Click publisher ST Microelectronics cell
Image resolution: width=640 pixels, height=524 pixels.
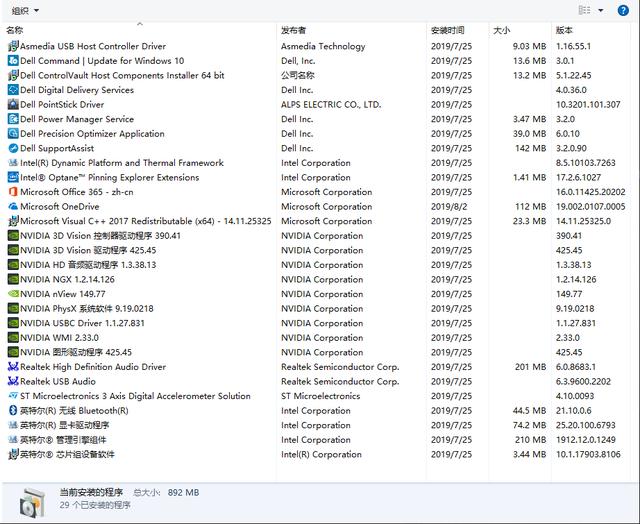[320, 396]
